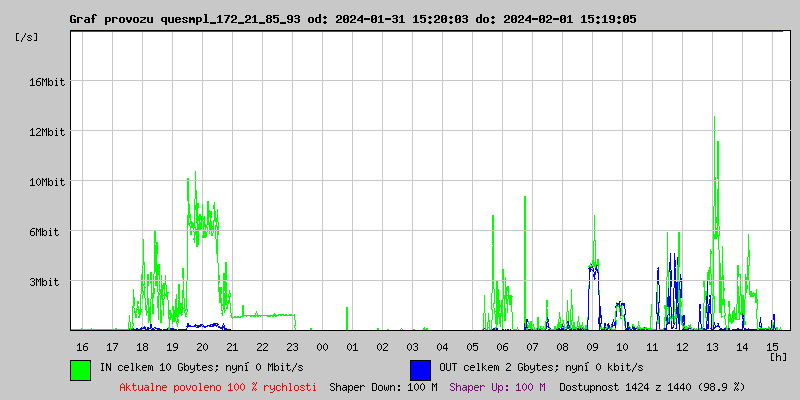The height and width of the screenshot is (400, 800).
Task: Click the hour 00 tick label on x-axis
Action: click(322, 346)
